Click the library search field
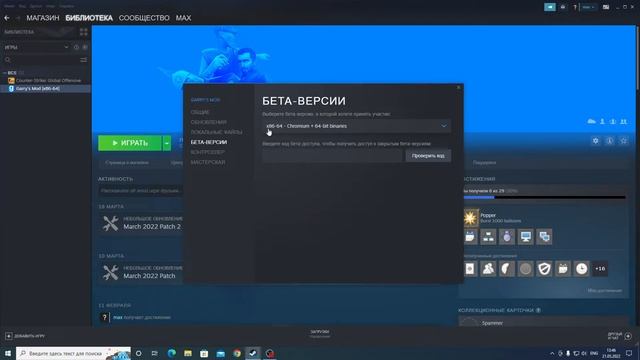The width and height of the screenshot is (640, 360). [x=41, y=60]
